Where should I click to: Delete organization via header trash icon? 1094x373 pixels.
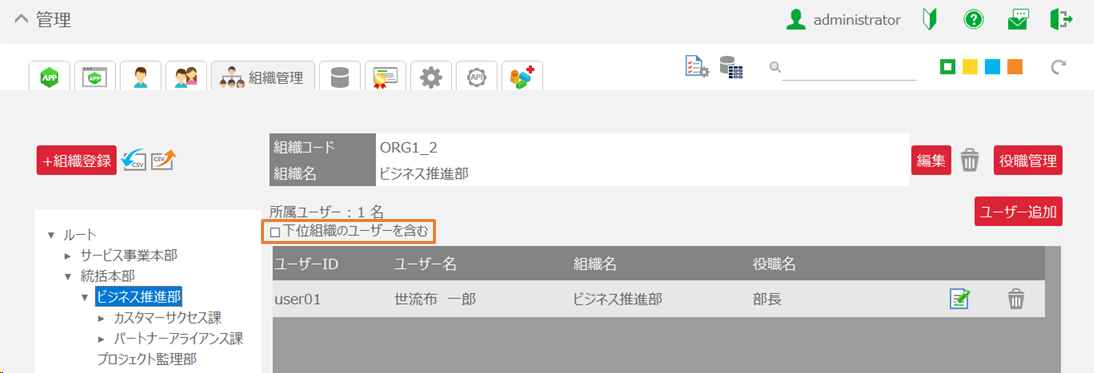pyautogui.click(x=970, y=160)
